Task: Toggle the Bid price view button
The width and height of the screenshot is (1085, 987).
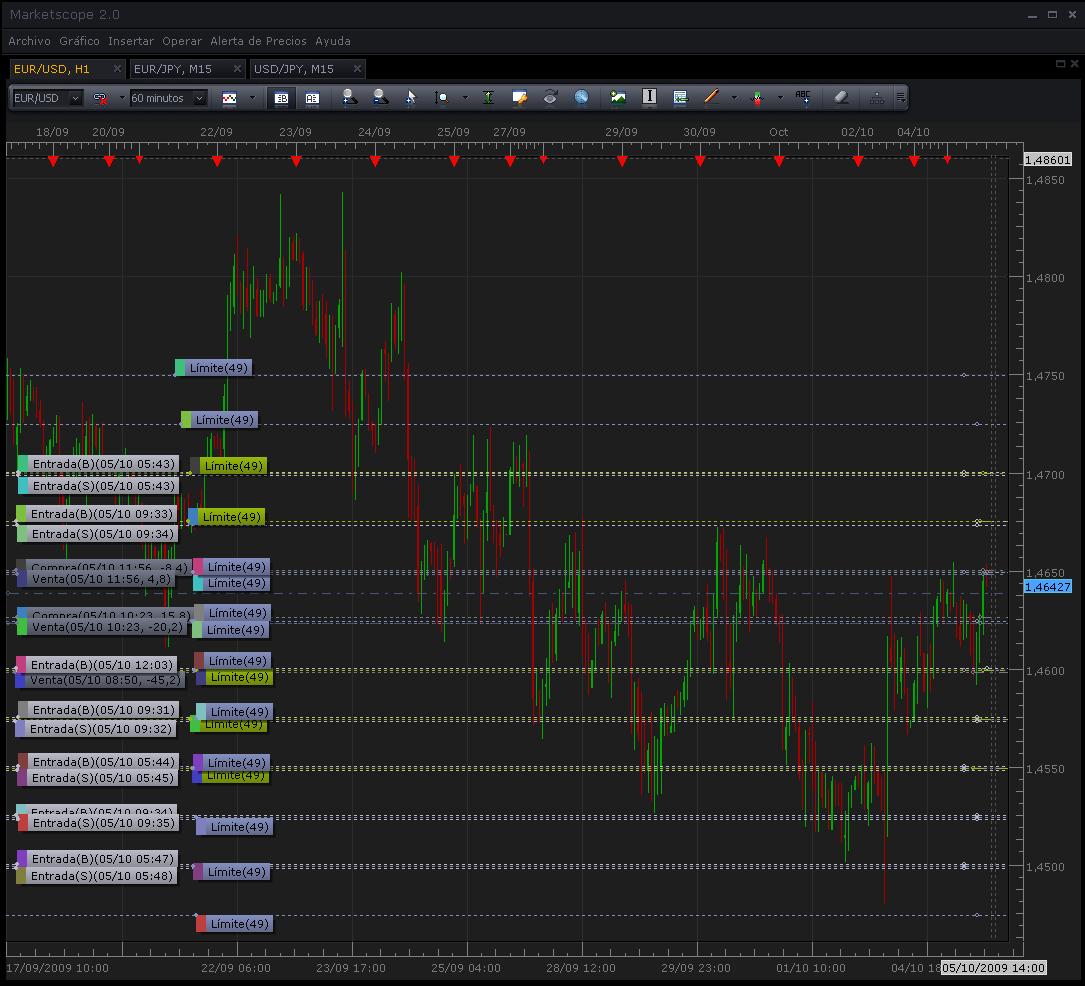Action: [x=282, y=98]
